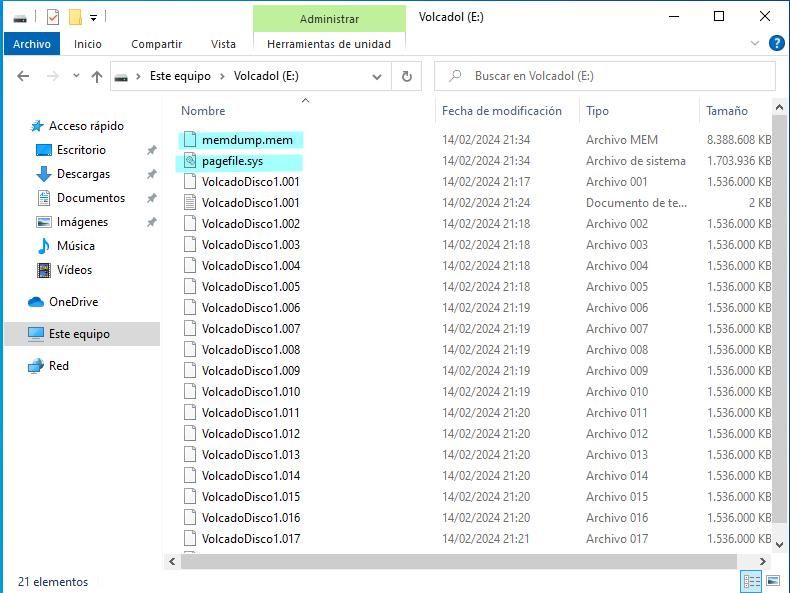The height and width of the screenshot is (593, 790).
Task: Open the address bar history dropdown
Action: click(377, 76)
